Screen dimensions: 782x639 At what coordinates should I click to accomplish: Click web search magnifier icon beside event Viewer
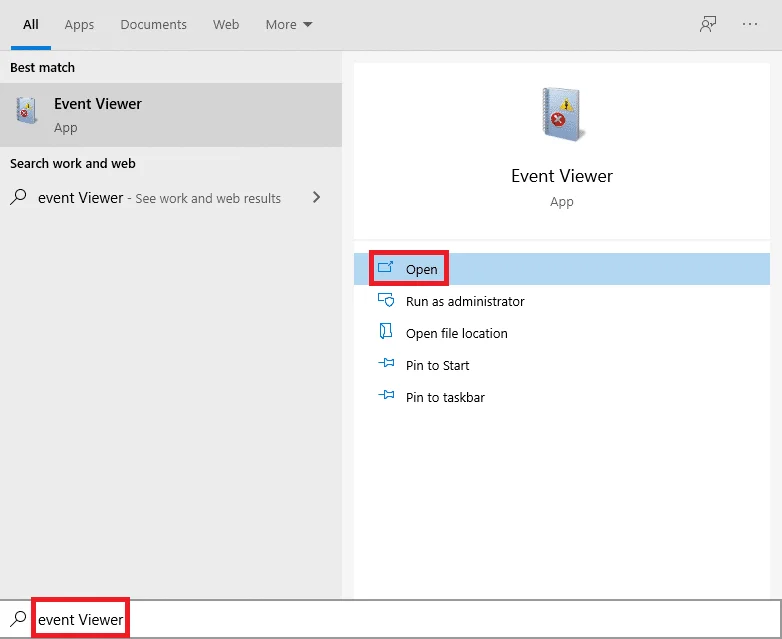click(18, 197)
